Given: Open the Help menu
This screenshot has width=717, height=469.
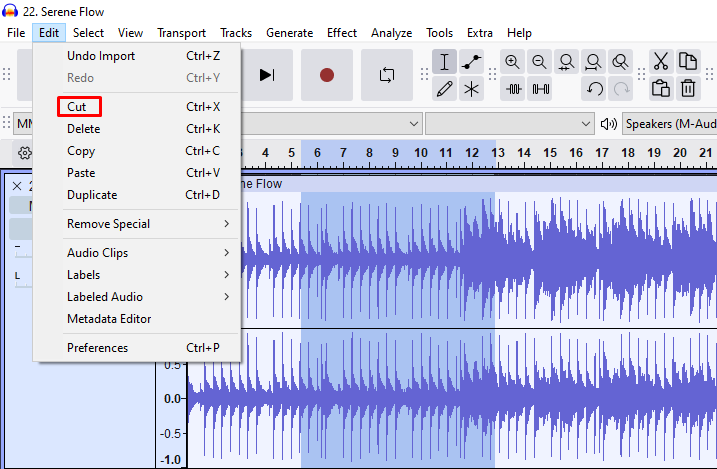Looking at the screenshot, I should pyautogui.click(x=519, y=33).
